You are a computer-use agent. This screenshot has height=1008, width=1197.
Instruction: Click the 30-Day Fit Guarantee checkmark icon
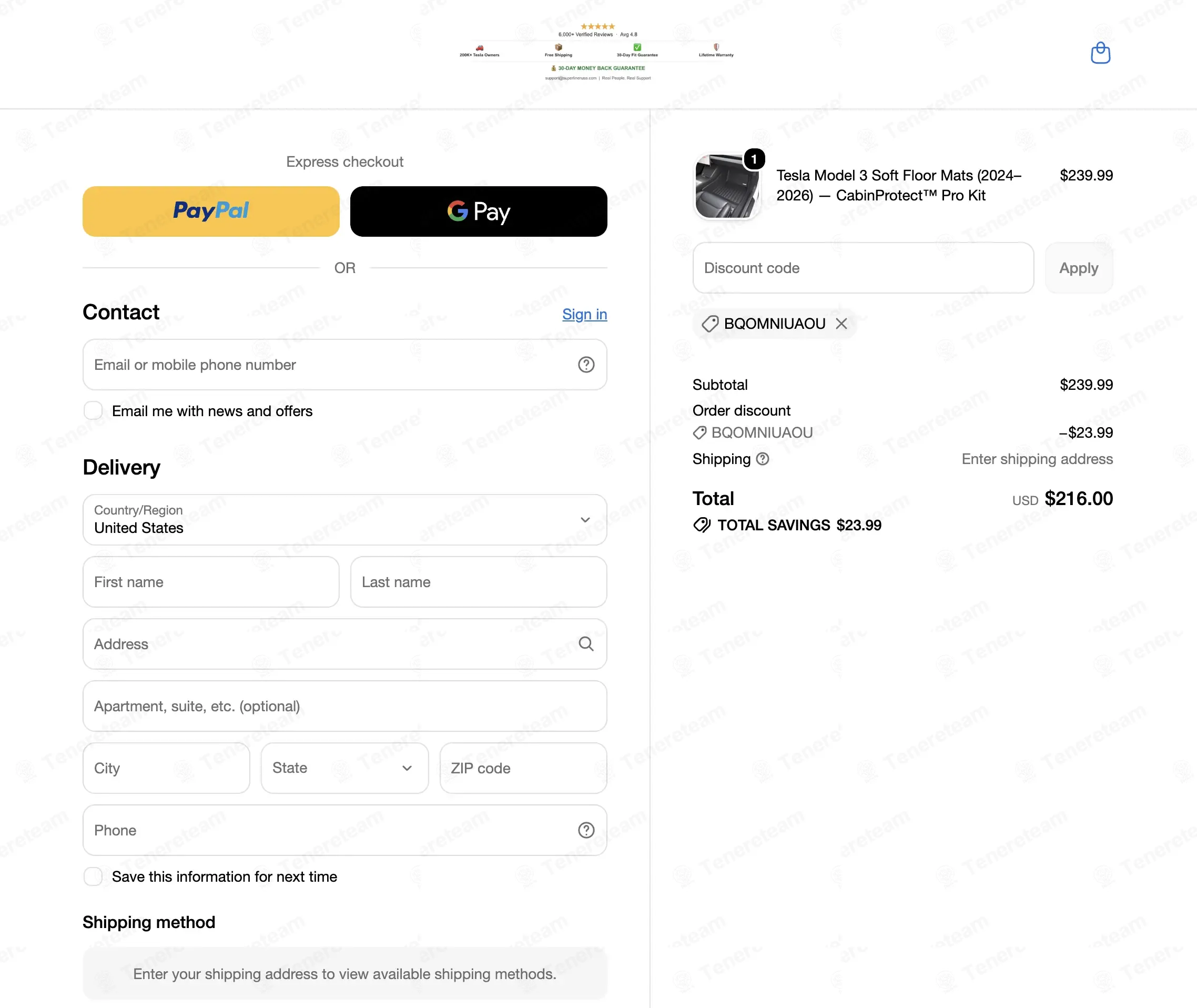637,47
